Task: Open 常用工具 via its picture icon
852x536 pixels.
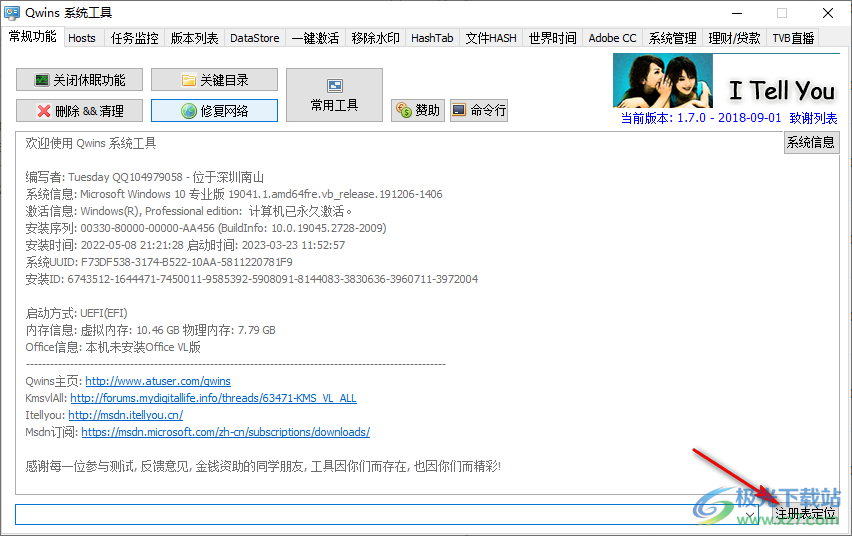Action: tap(335, 86)
